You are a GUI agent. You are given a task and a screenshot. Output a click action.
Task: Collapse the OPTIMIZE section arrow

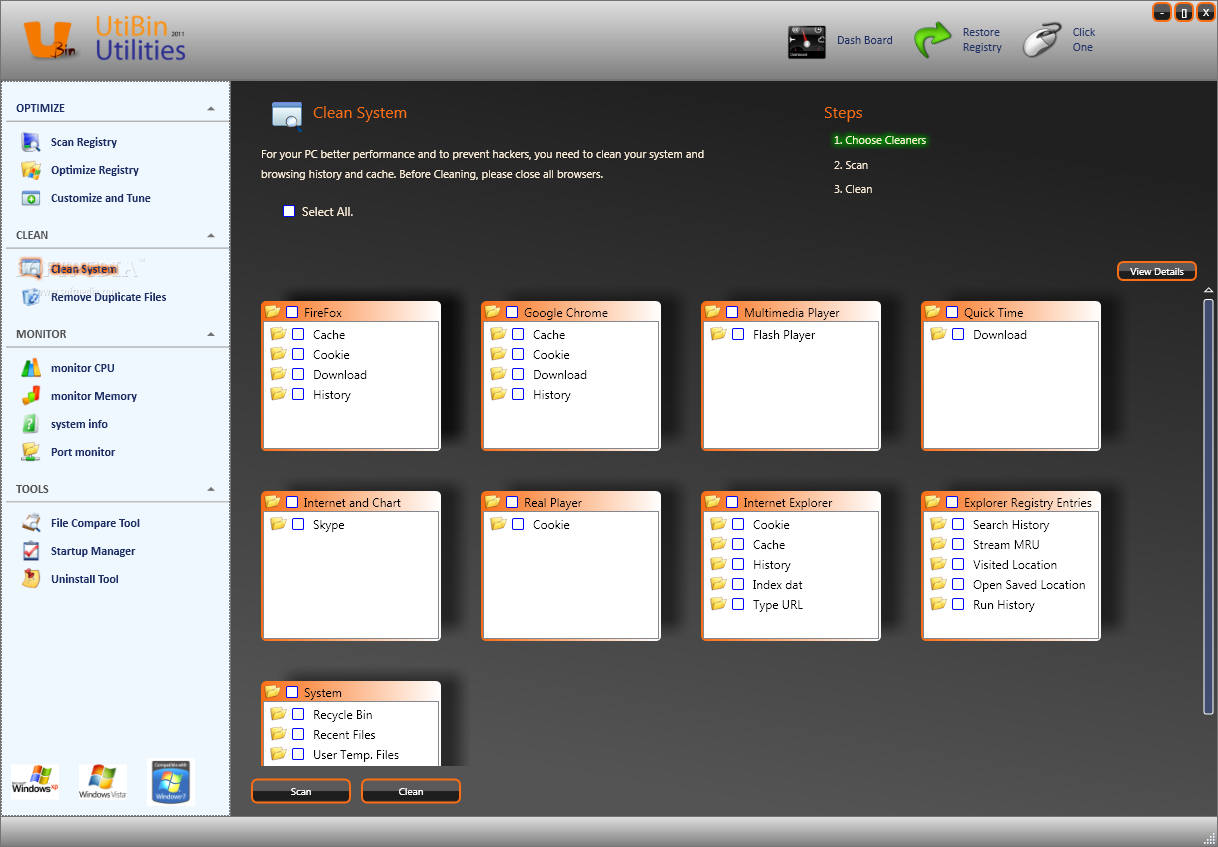211,108
